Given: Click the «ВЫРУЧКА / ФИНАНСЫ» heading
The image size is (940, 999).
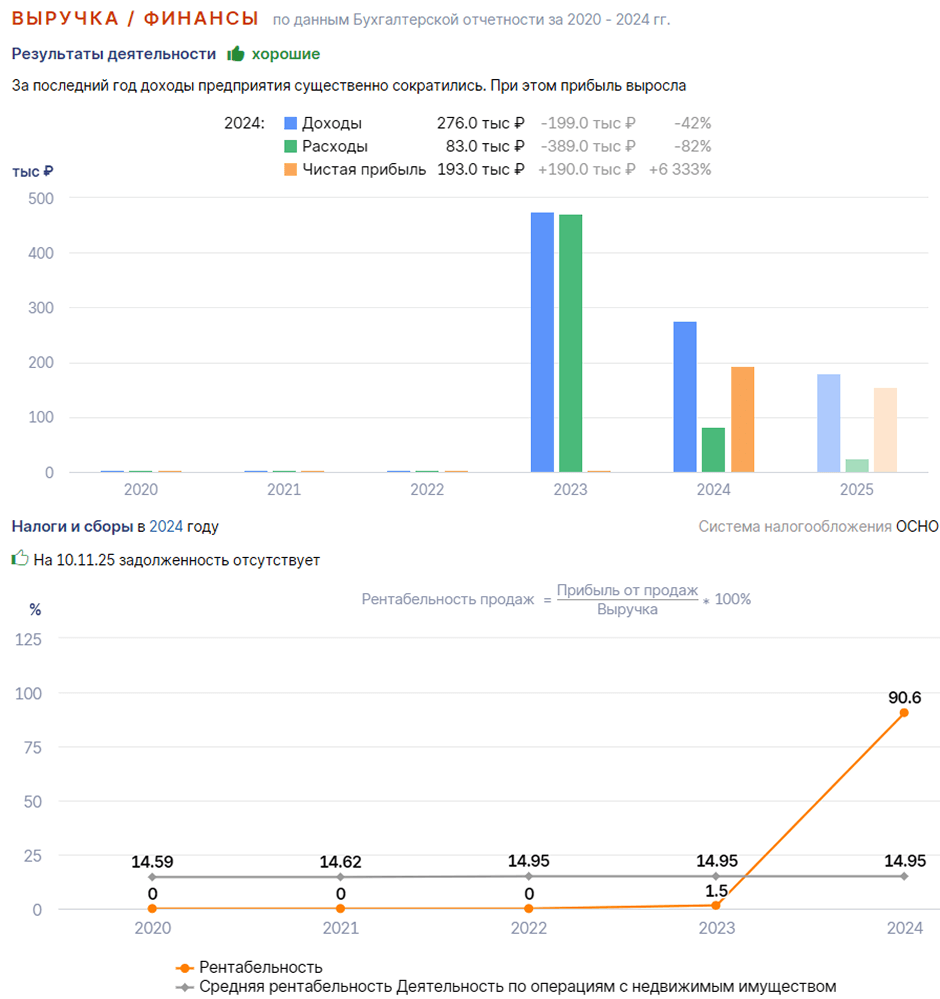Looking at the screenshot, I should click(135, 18).
